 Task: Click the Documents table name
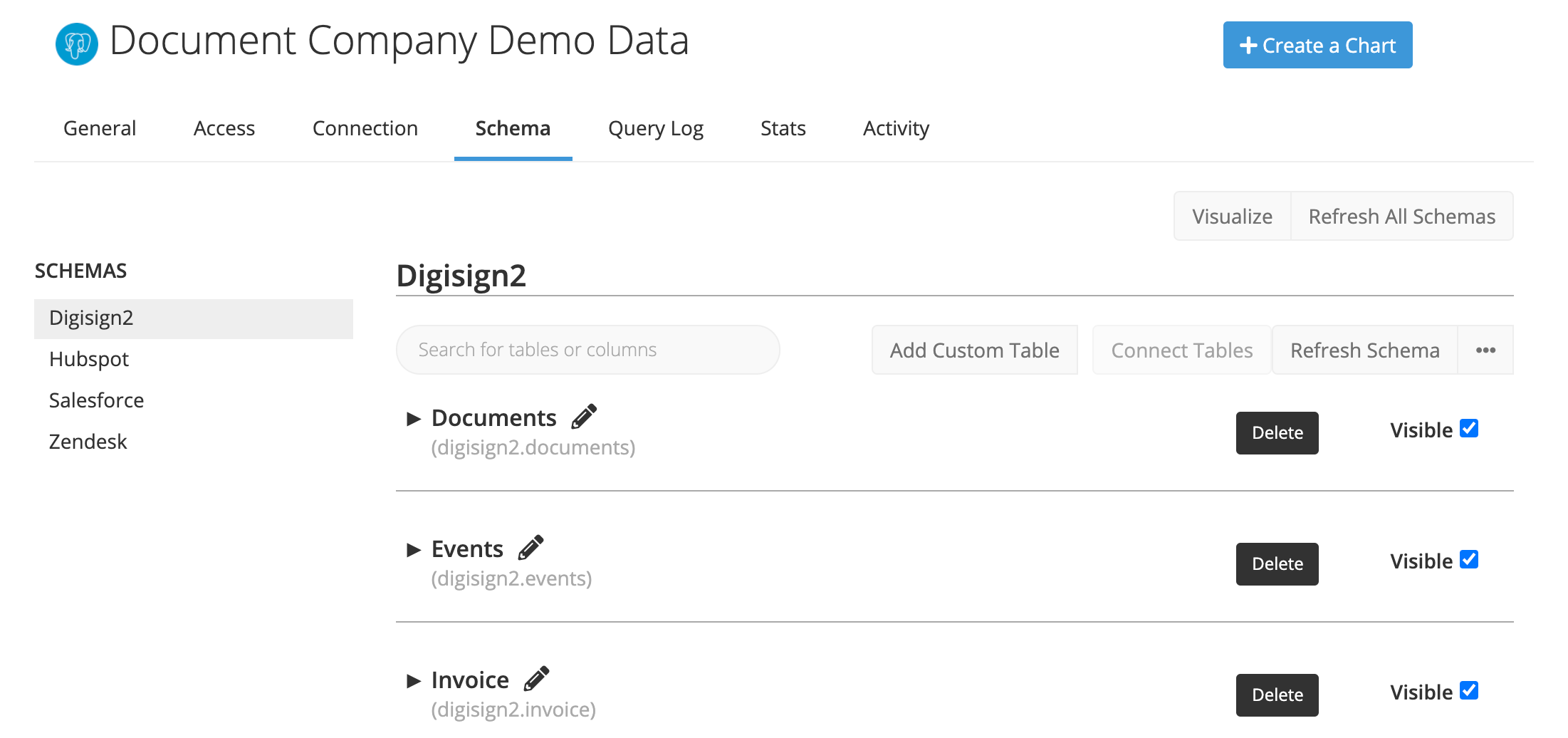[494, 417]
